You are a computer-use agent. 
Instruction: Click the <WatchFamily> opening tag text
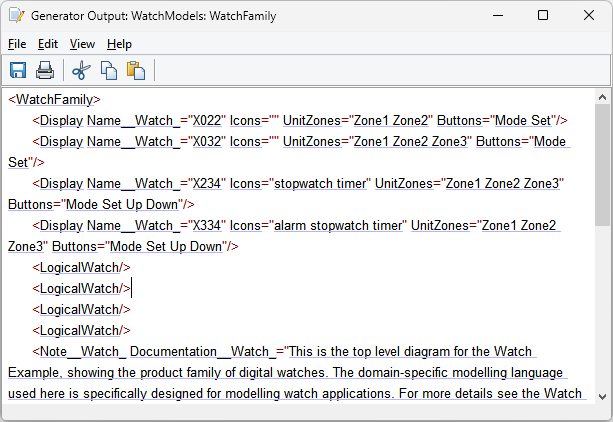(x=54, y=99)
